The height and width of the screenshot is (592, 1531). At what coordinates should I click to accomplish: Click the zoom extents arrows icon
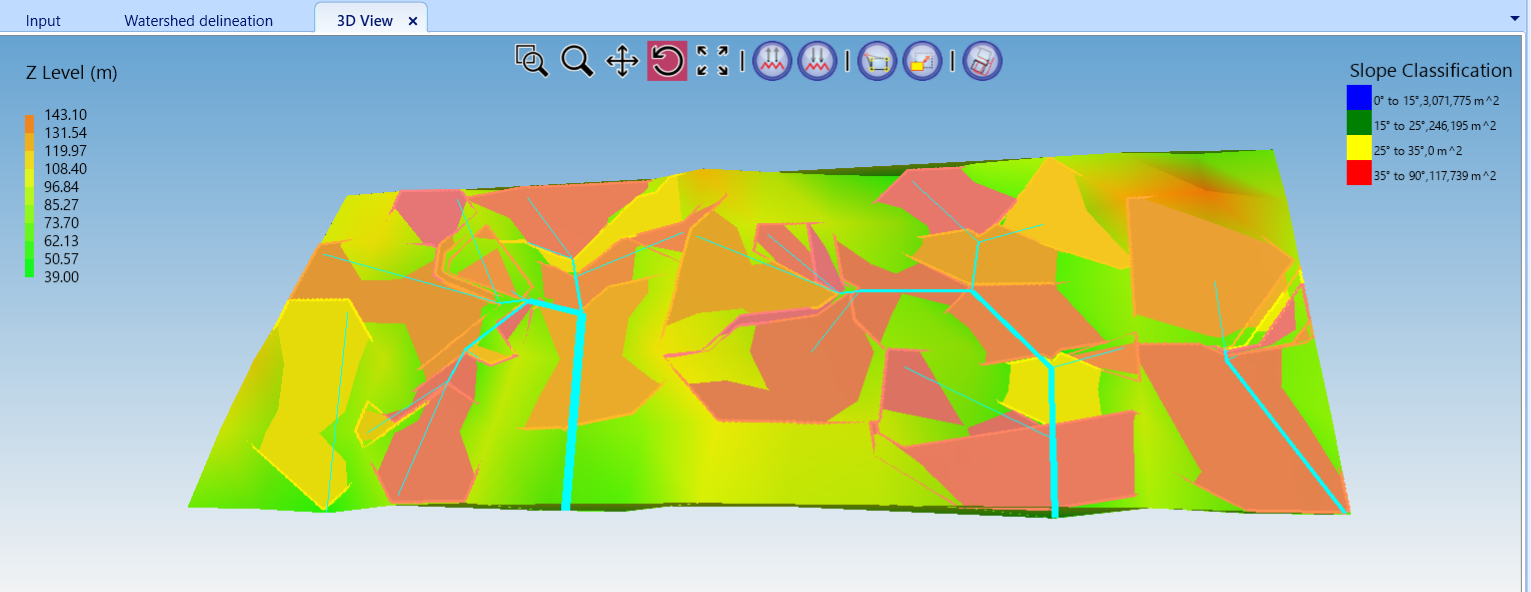tap(712, 61)
